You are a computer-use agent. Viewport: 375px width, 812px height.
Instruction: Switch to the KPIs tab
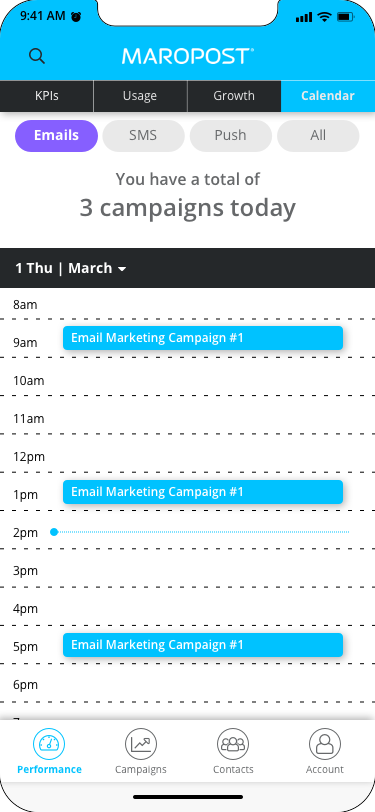coord(47,96)
